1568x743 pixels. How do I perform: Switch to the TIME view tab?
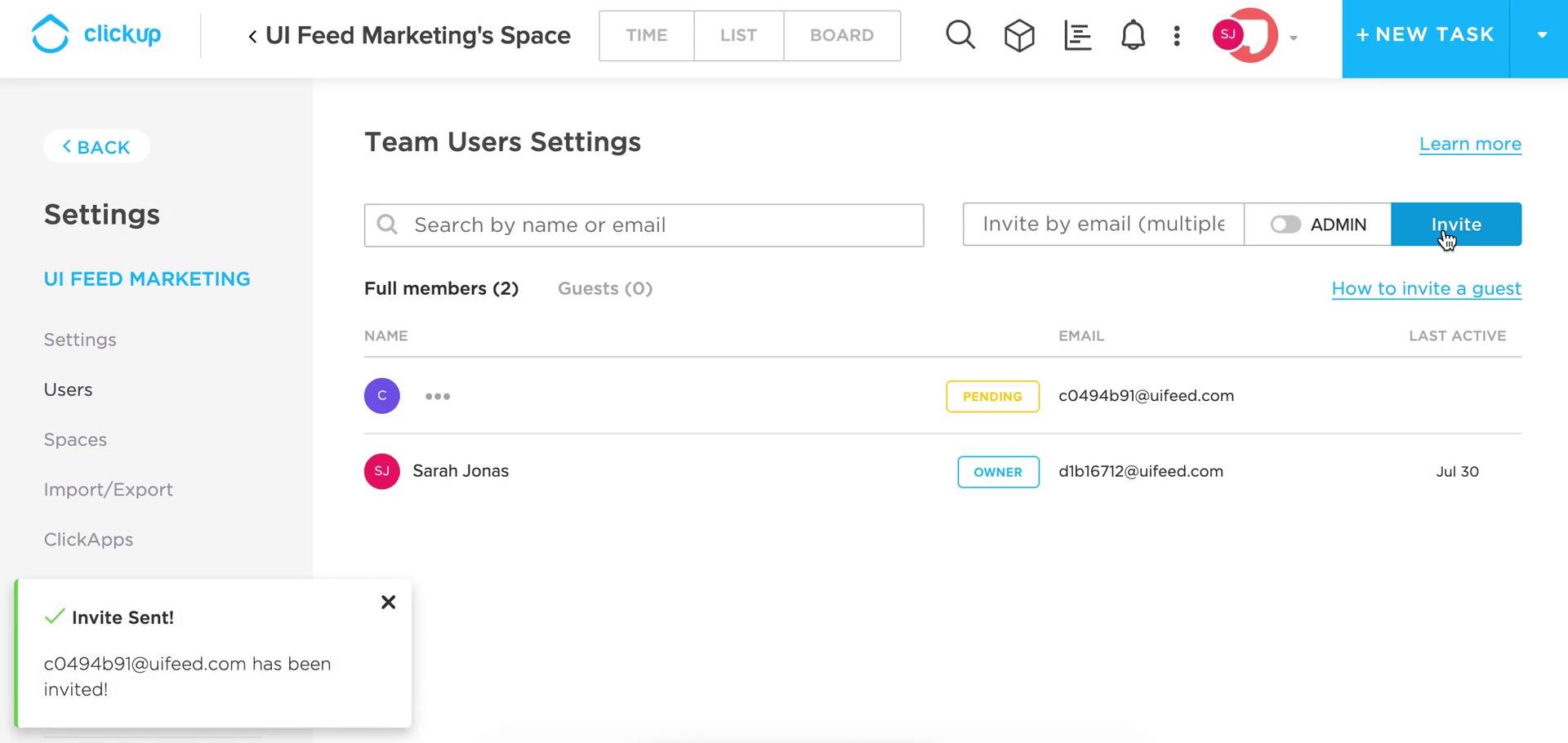click(x=647, y=35)
